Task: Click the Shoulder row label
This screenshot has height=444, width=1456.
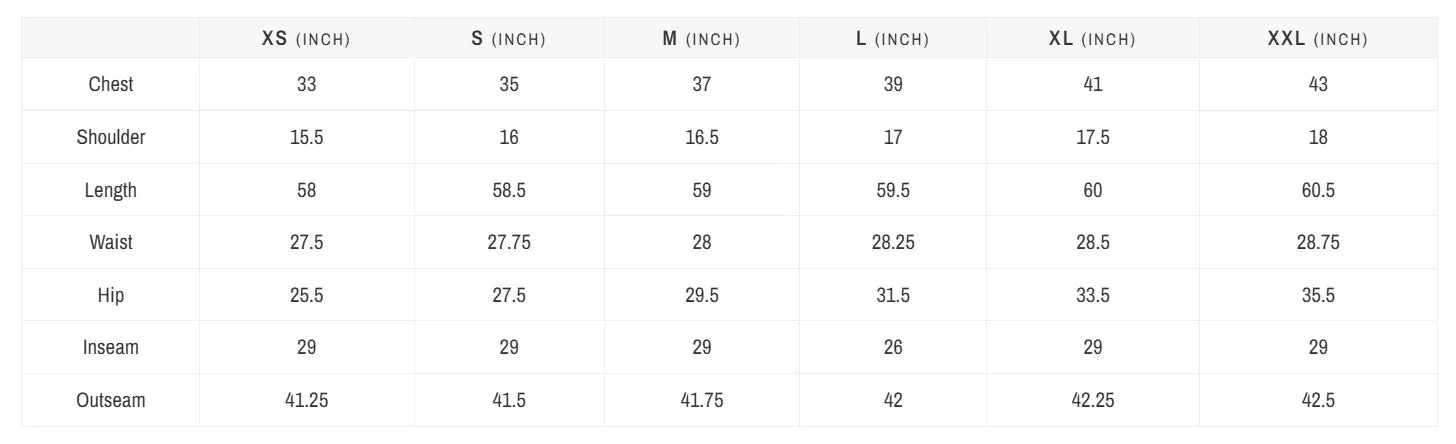Action: 111,137
